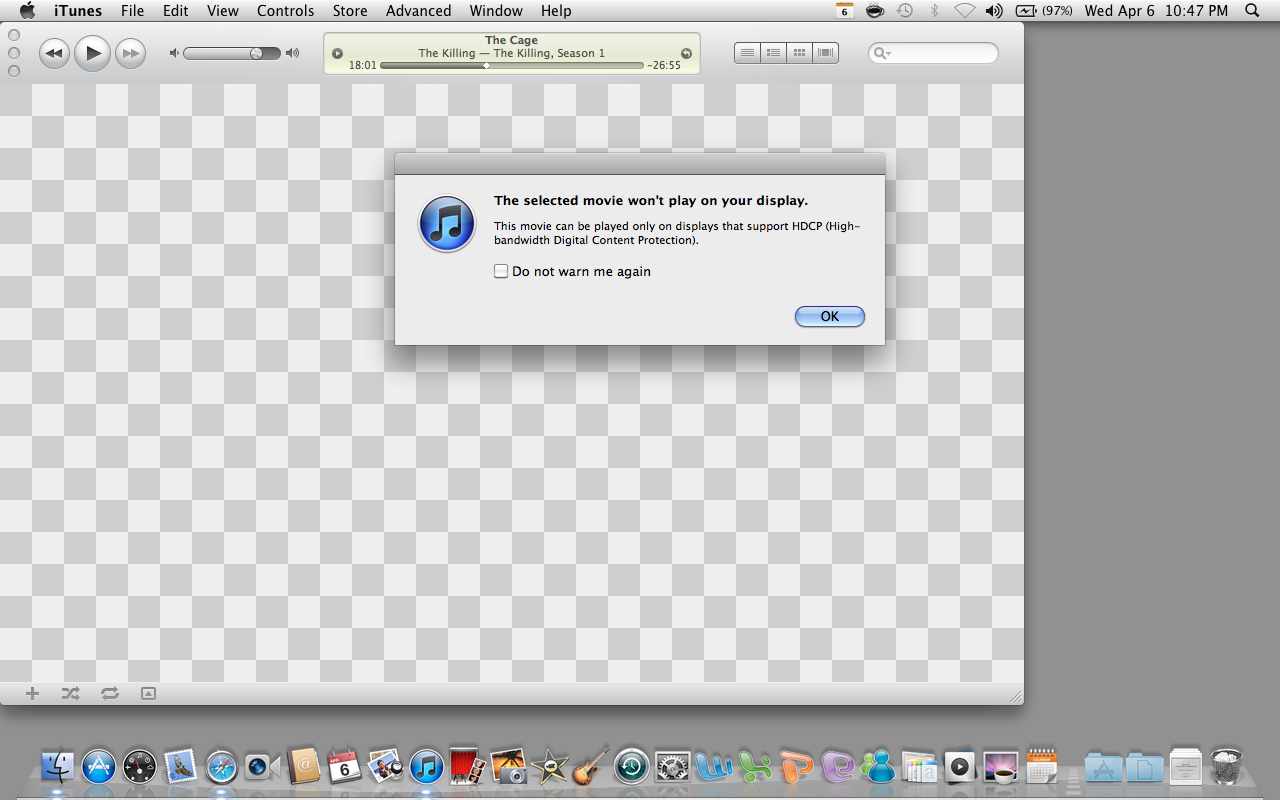This screenshot has width=1280, height=800.
Task: Switch to list view
Action: point(747,53)
